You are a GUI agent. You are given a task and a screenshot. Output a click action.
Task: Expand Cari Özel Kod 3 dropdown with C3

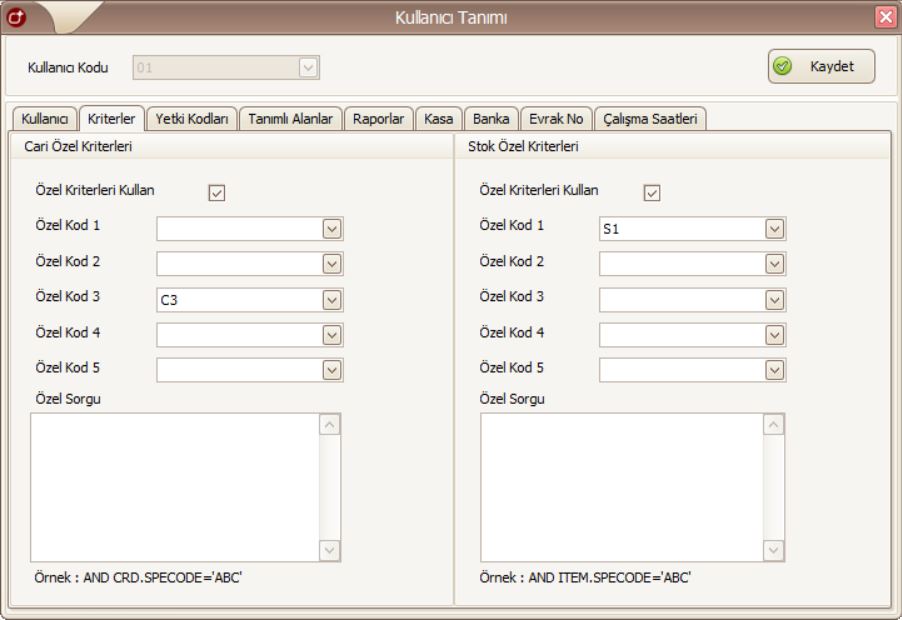coord(332,299)
